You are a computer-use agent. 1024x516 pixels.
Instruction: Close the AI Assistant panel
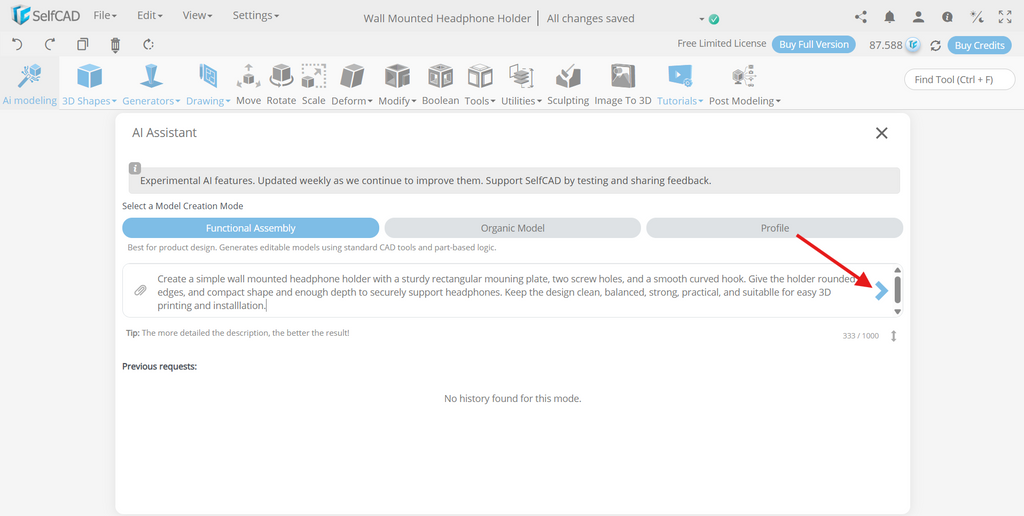(882, 133)
